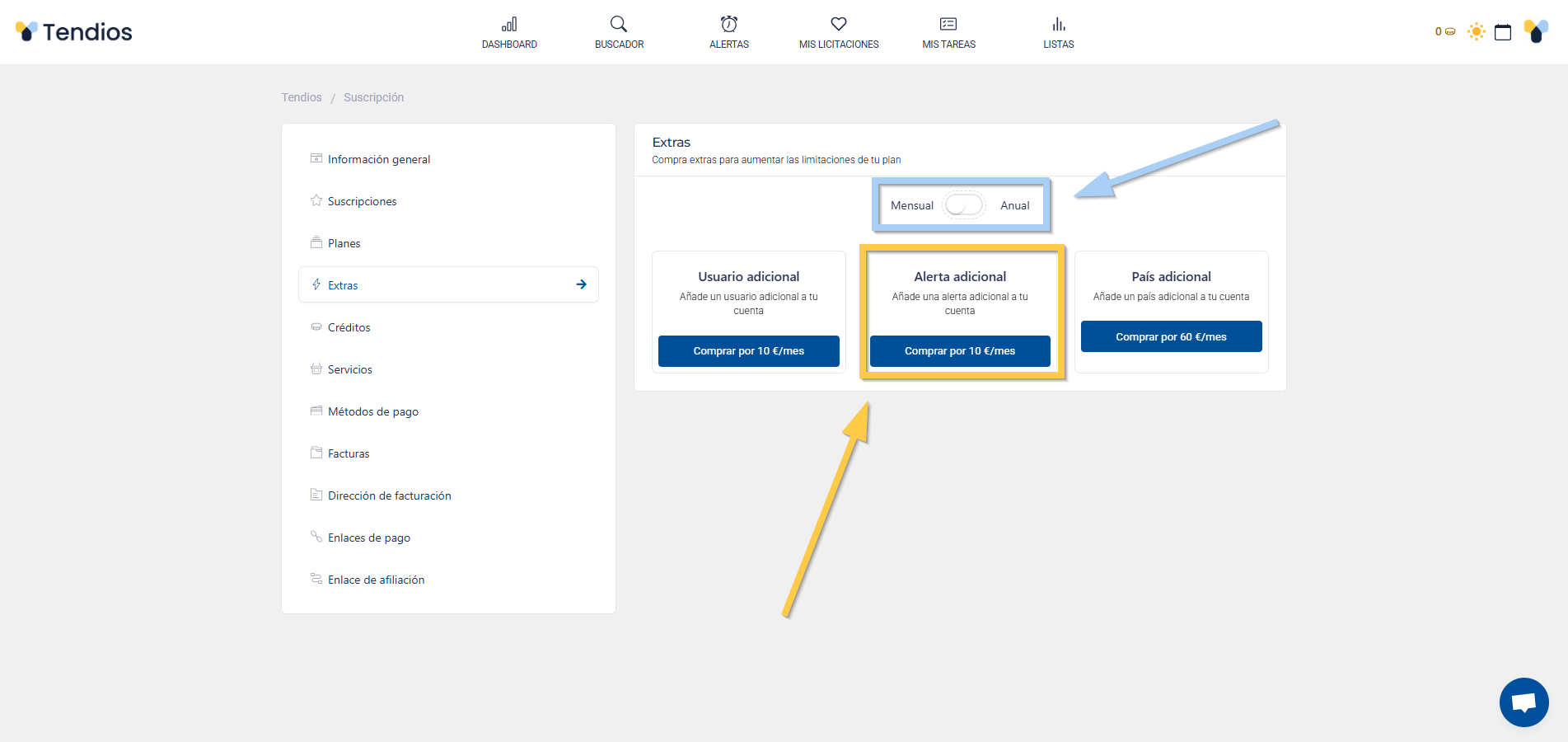Buy additional user for 10 €/mes
The width and height of the screenshot is (1568, 742).
748,351
